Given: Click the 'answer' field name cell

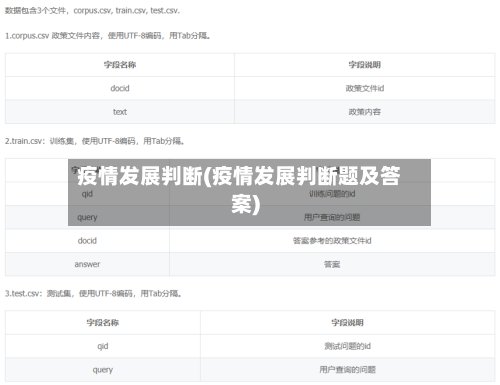Looking at the screenshot, I should (x=87, y=264).
